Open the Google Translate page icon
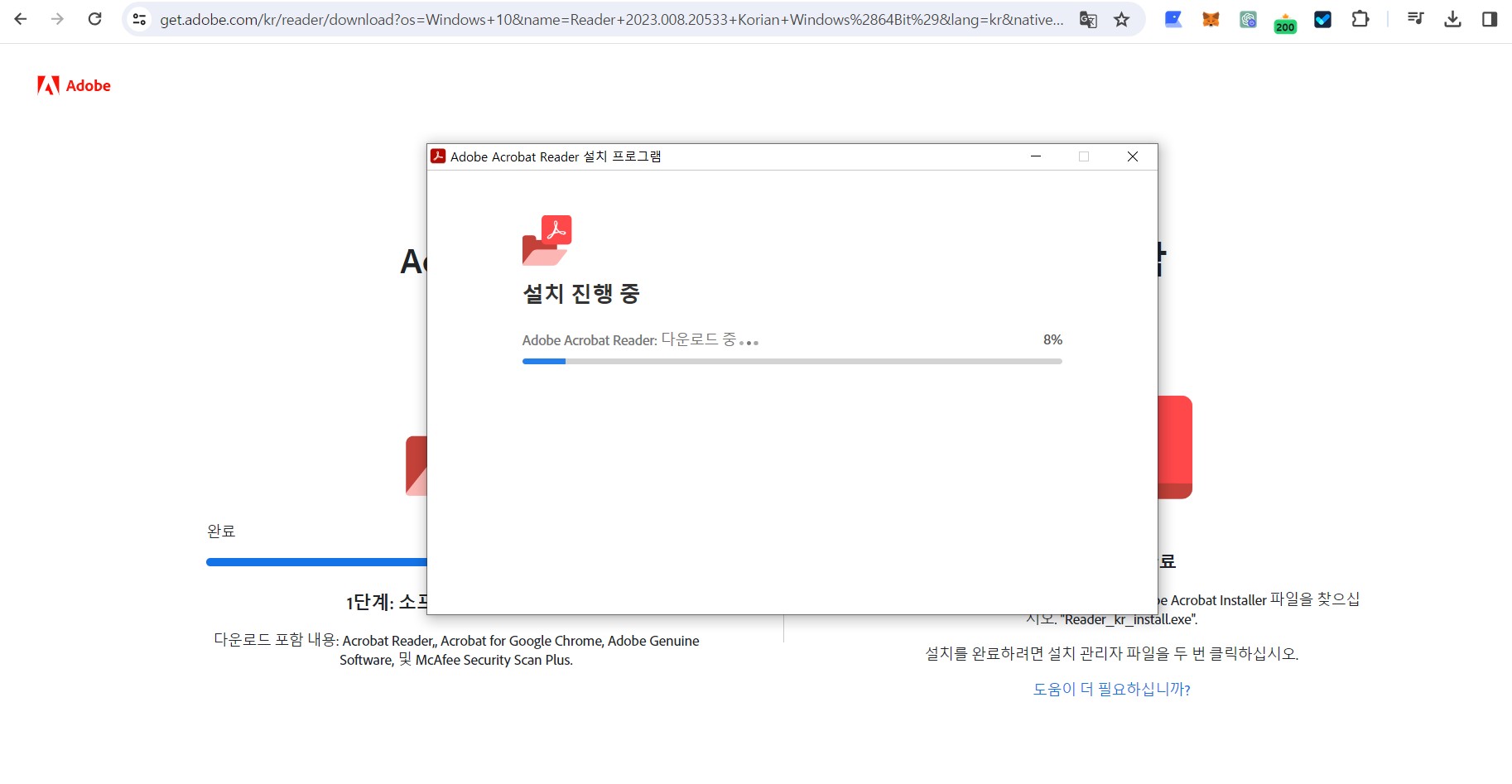The width and height of the screenshot is (1512, 784). [1088, 19]
